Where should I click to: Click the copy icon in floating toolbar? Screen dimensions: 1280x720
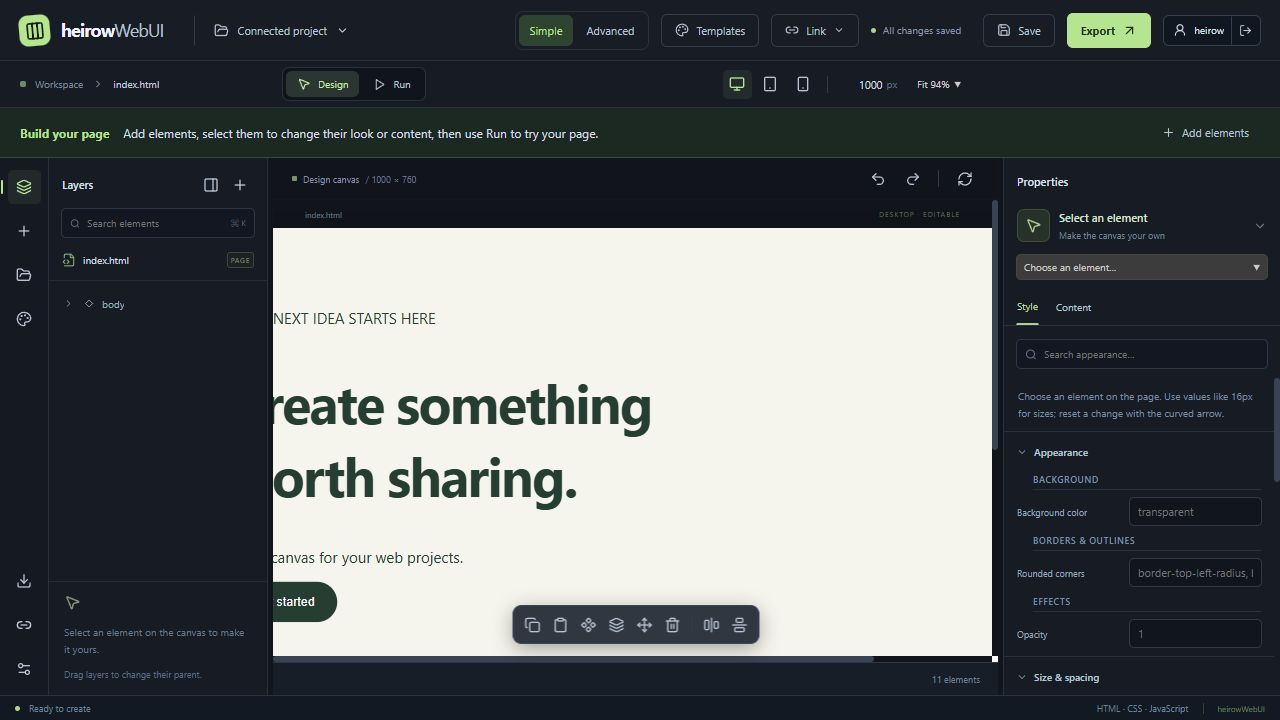point(532,625)
